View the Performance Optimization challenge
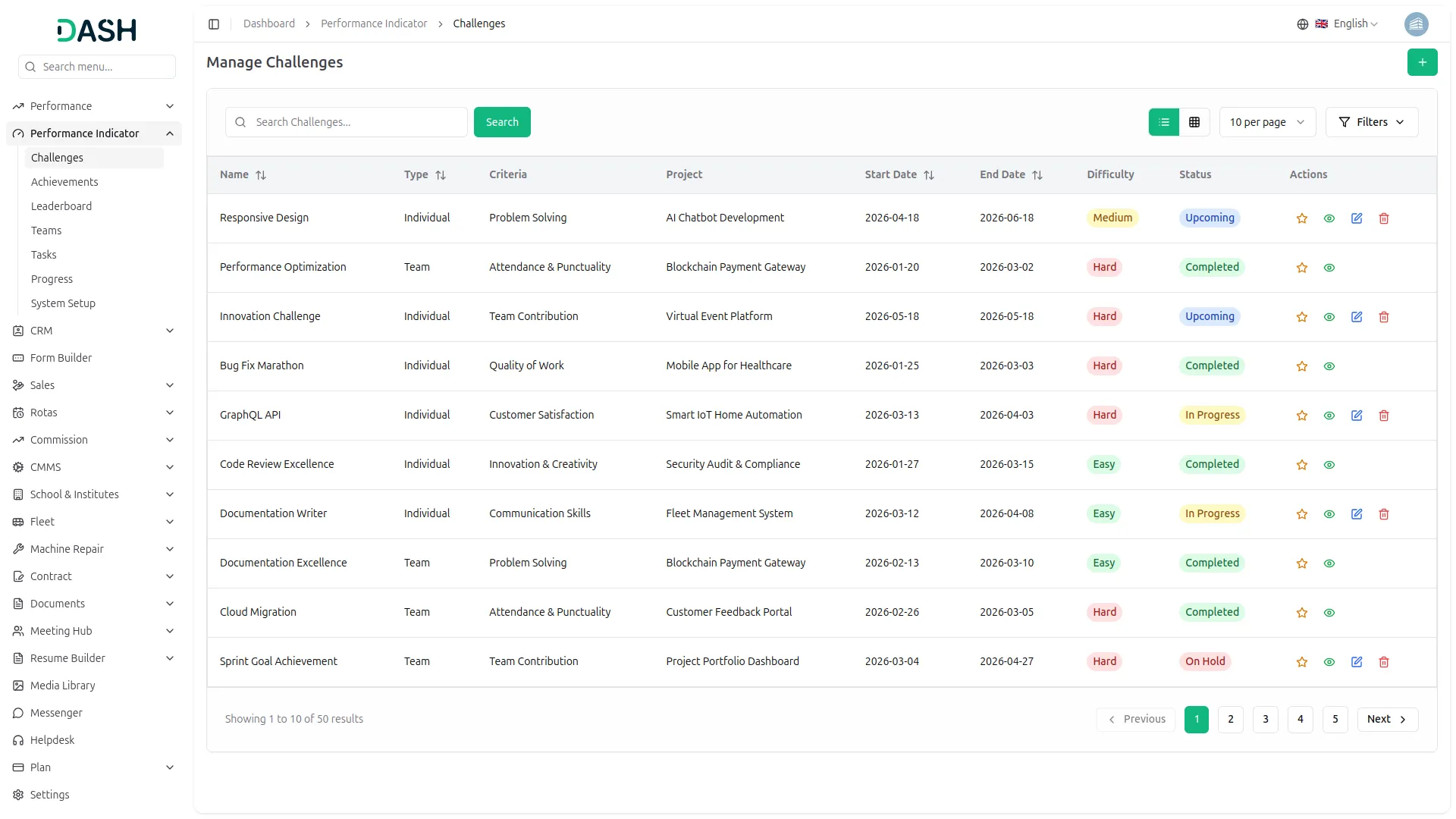The image size is (1456, 819). coord(1329,268)
